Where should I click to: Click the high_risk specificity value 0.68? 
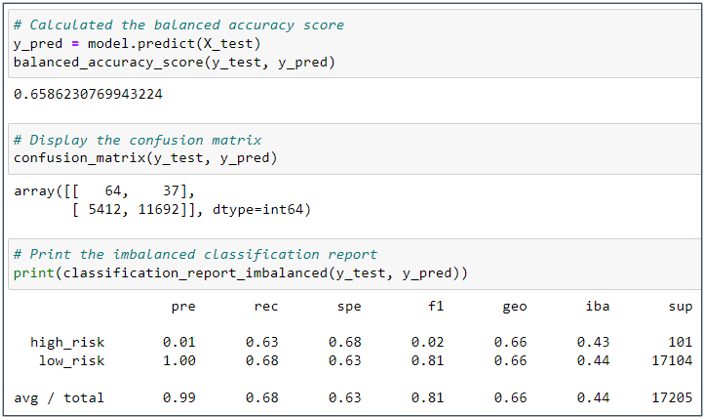pos(345,342)
